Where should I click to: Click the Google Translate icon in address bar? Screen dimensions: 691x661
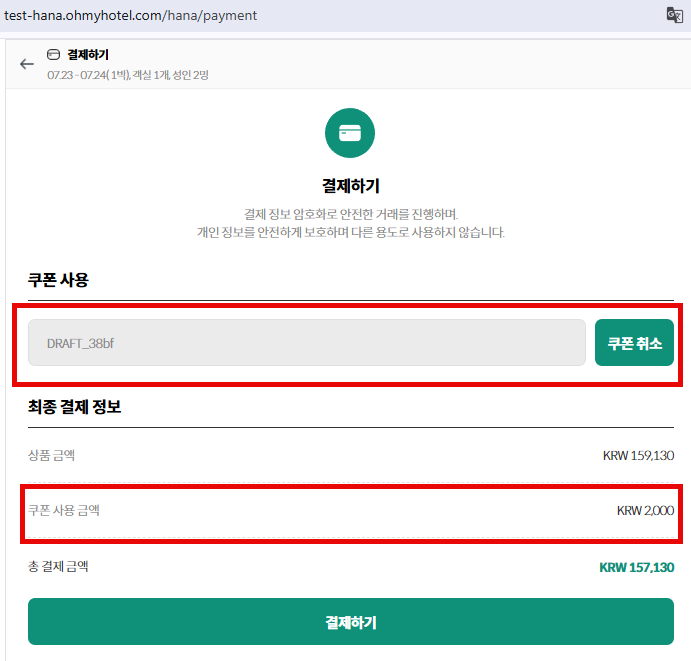[x=674, y=15]
